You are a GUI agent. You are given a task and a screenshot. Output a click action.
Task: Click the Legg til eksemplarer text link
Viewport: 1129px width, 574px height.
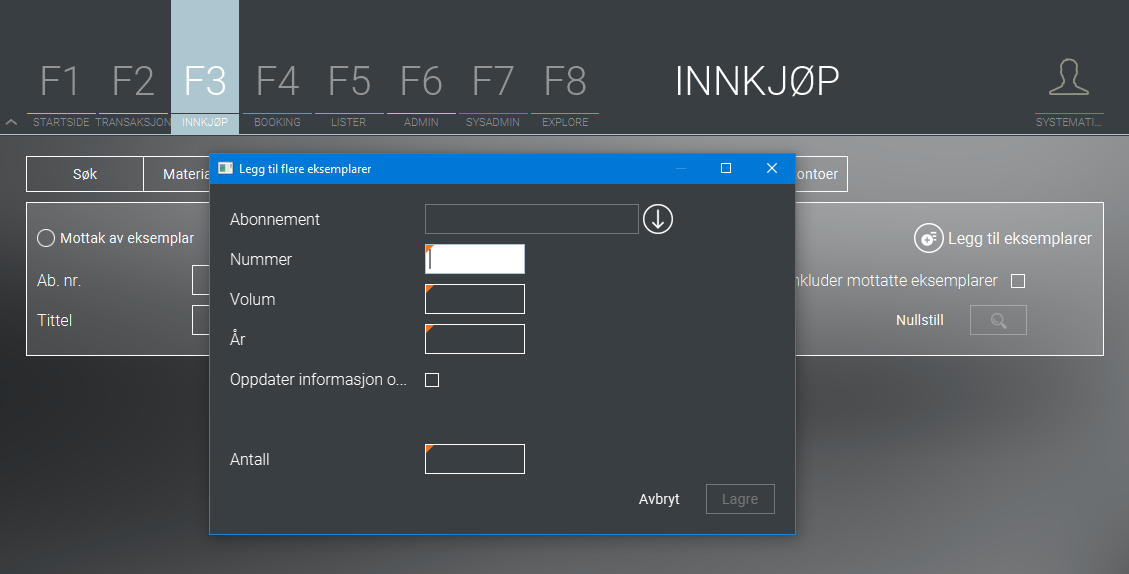[x=1020, y=238]
